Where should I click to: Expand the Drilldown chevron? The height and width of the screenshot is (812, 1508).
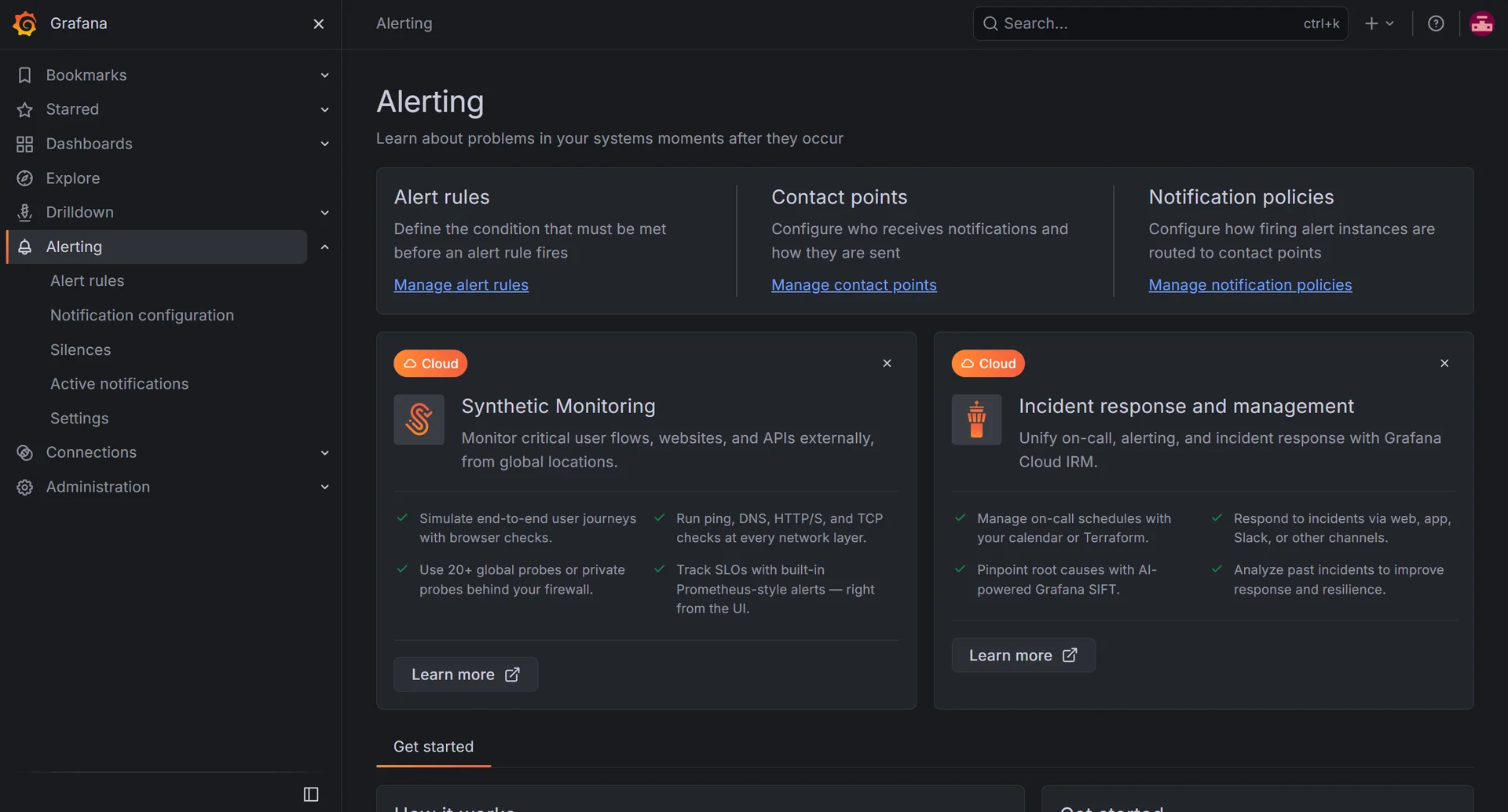point(324,212)
